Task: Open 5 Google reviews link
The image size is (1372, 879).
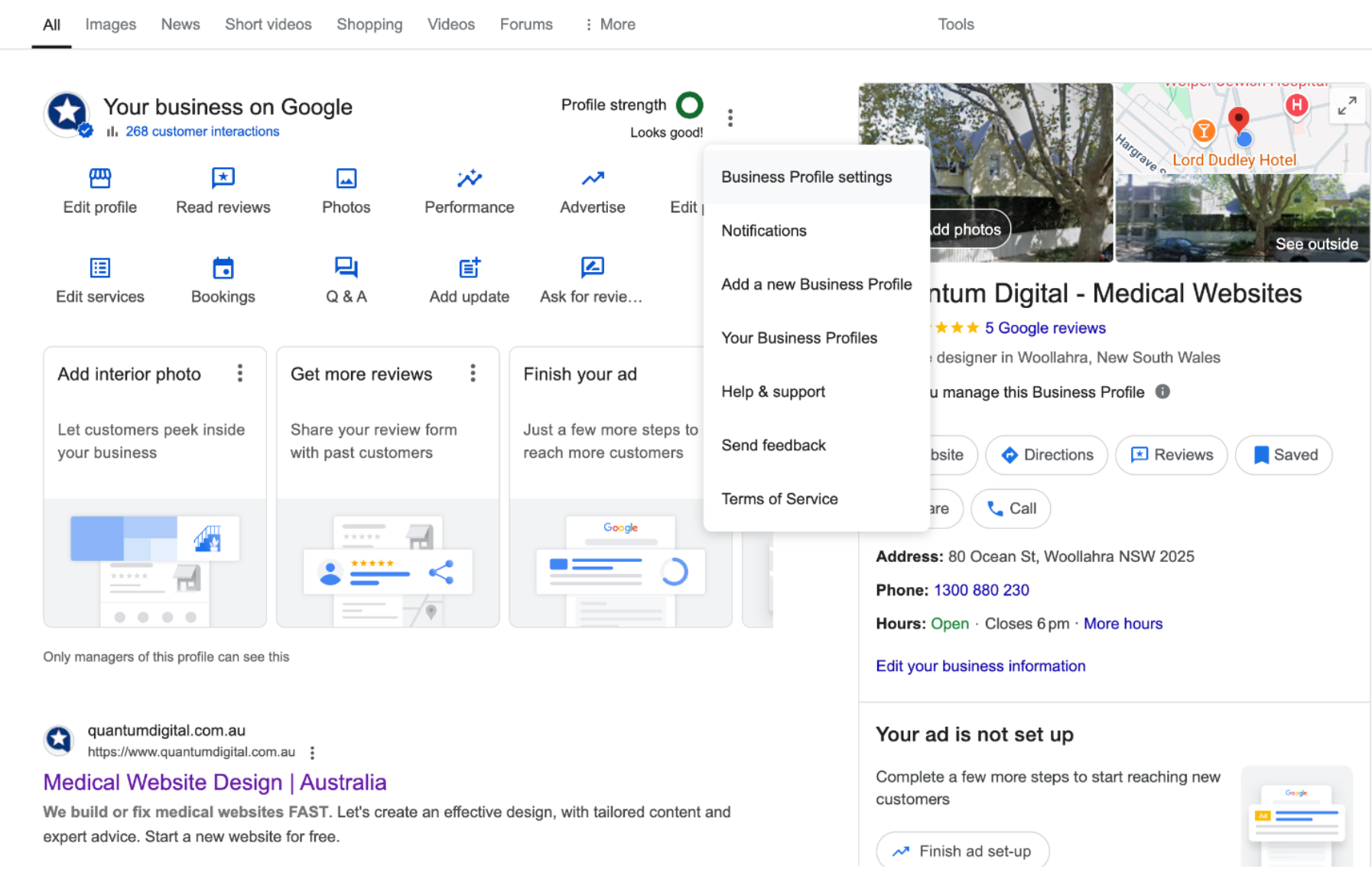Action: click(1045, 328)
